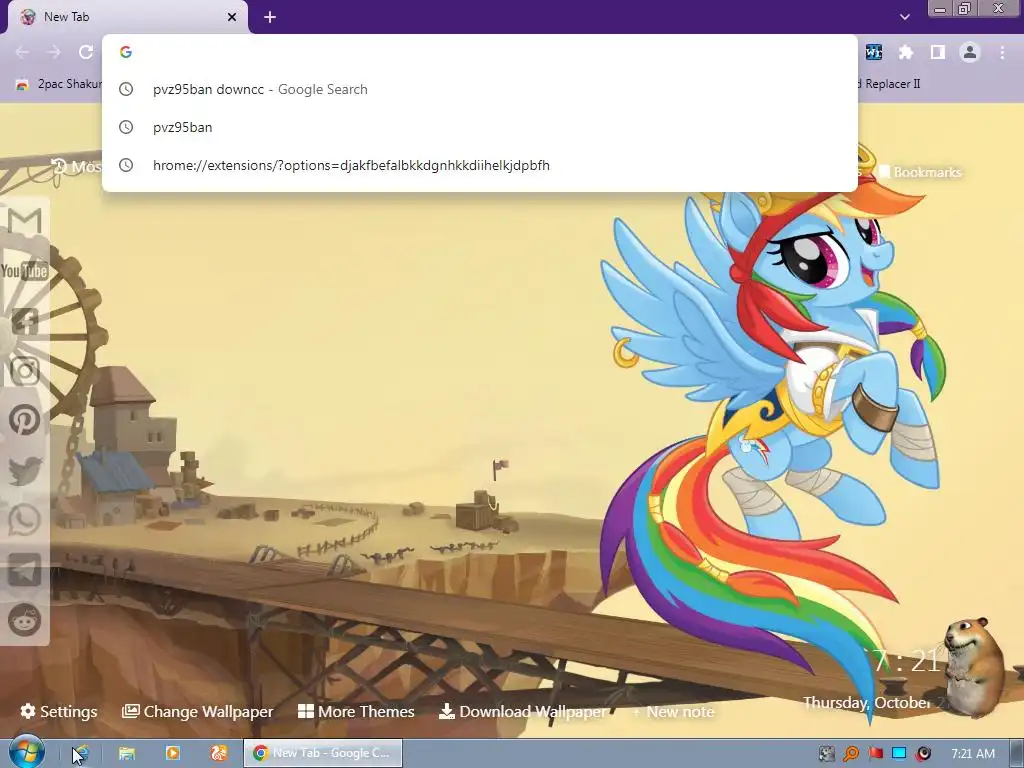Open the Chrome profile avatar menu
This screenshot has height=768, width=1024.
tap(970, 52)
